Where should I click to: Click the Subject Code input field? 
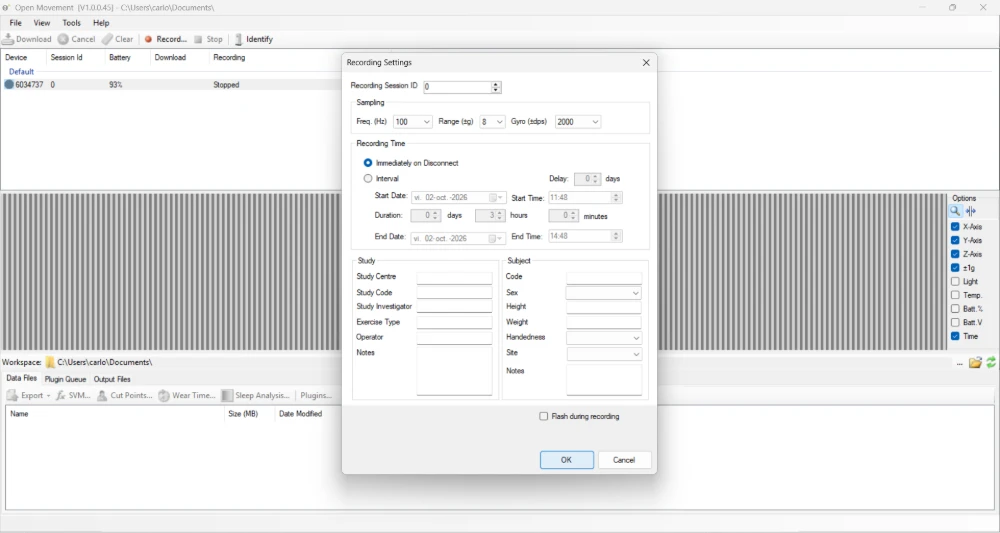point(603,278)
